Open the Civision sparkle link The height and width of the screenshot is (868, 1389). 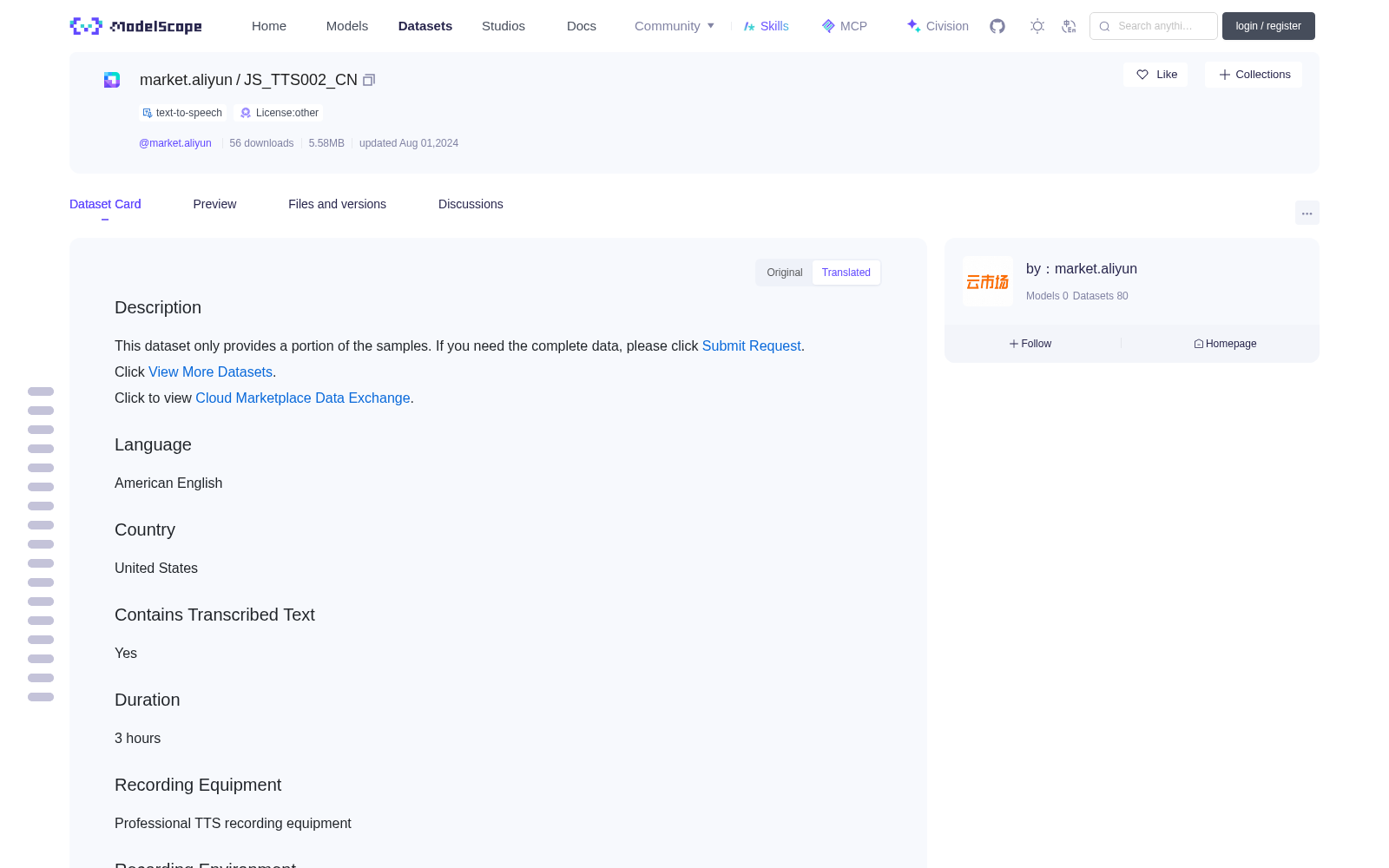point(937,26)
